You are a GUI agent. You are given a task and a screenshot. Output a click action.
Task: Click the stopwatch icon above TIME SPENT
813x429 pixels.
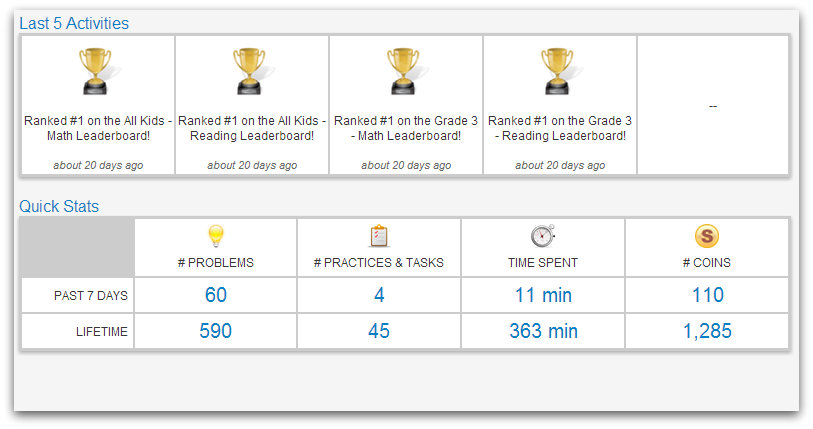(x=543, y=236)
